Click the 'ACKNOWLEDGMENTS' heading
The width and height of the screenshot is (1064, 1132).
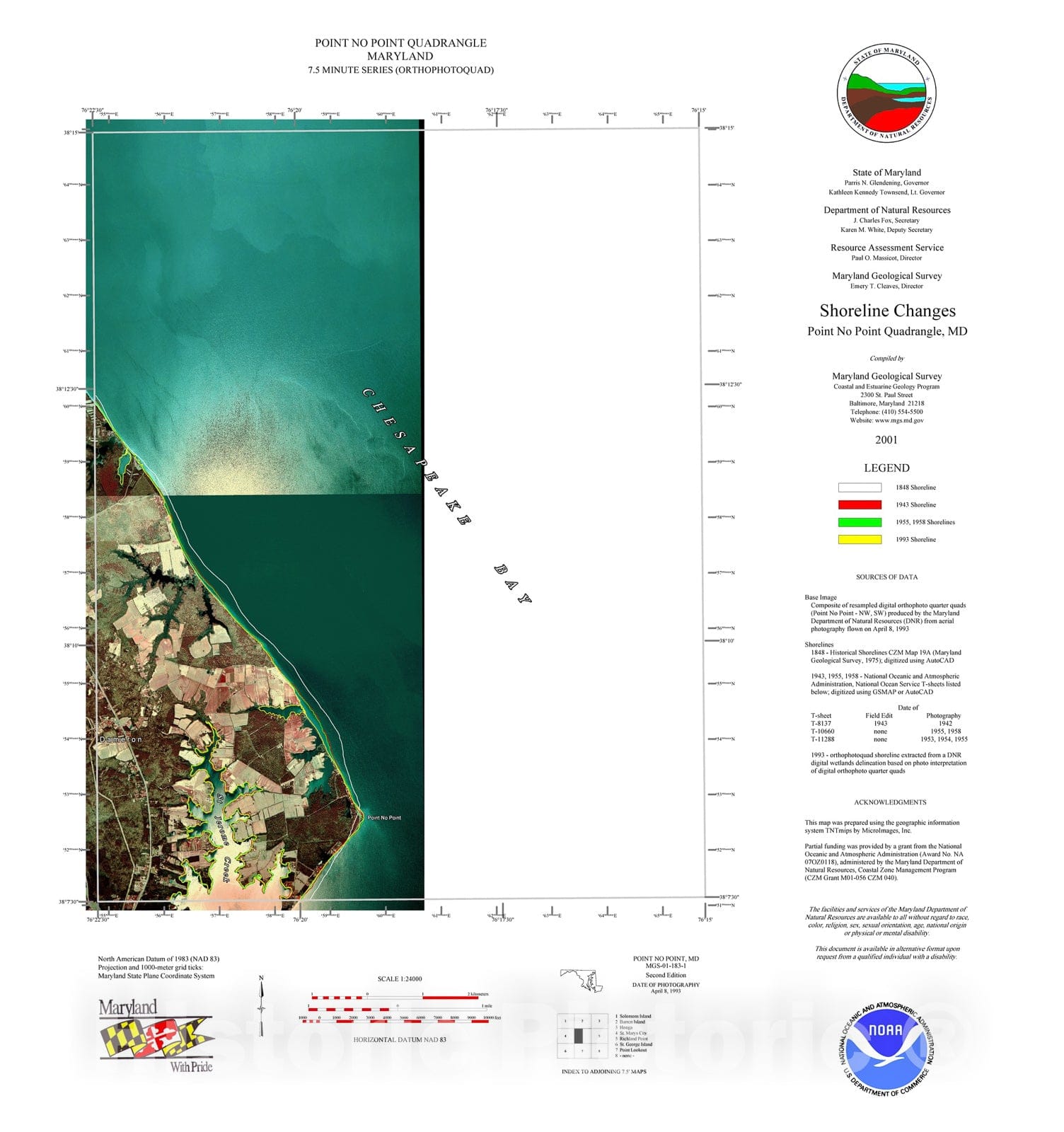[890, 802]
